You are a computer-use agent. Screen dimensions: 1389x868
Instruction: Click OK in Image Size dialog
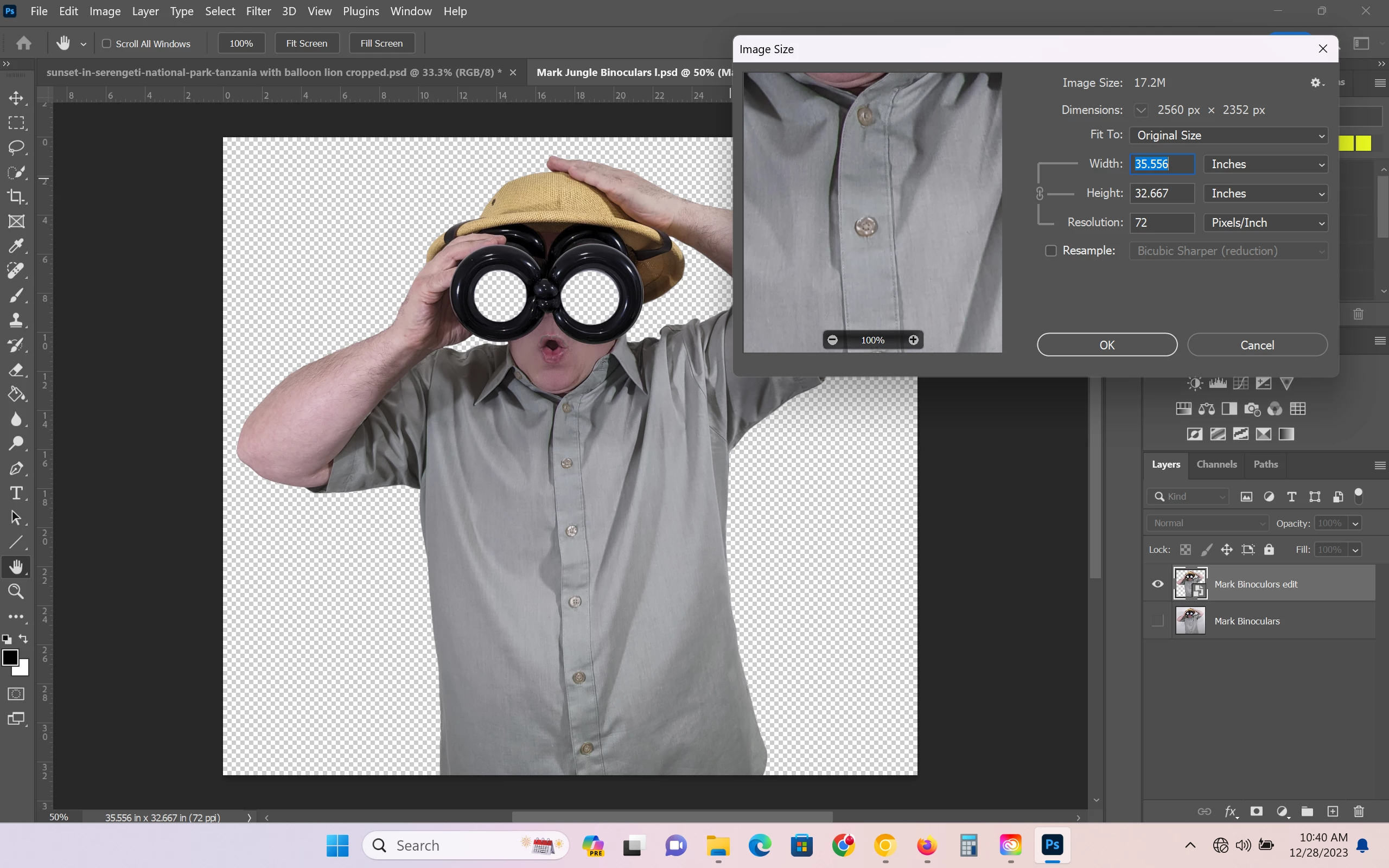tap(1107, 345)
